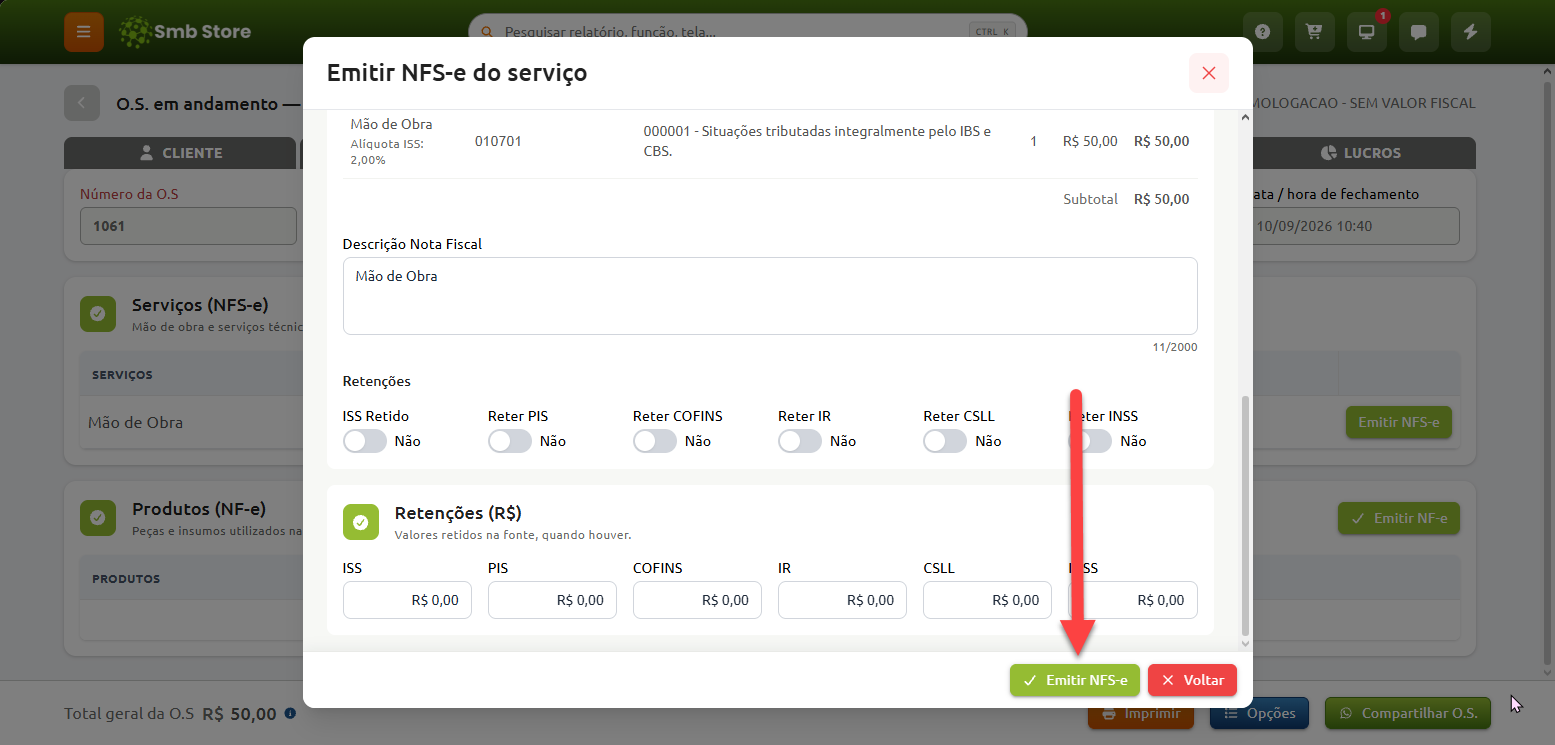Click the check icon beside Produtos (NF-e)
The height and width of the screenshot is (745, 1555).
98,517
